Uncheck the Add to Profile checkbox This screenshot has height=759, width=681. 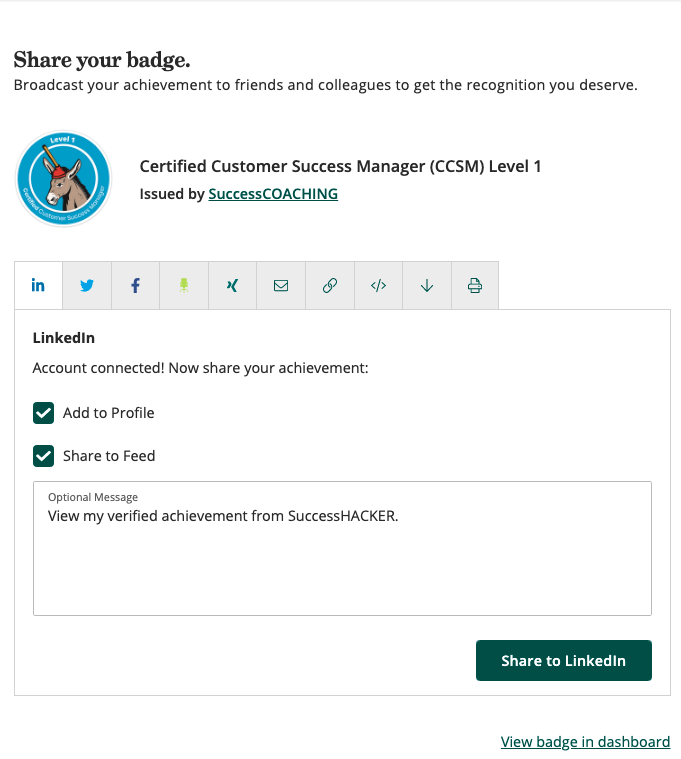44,413
